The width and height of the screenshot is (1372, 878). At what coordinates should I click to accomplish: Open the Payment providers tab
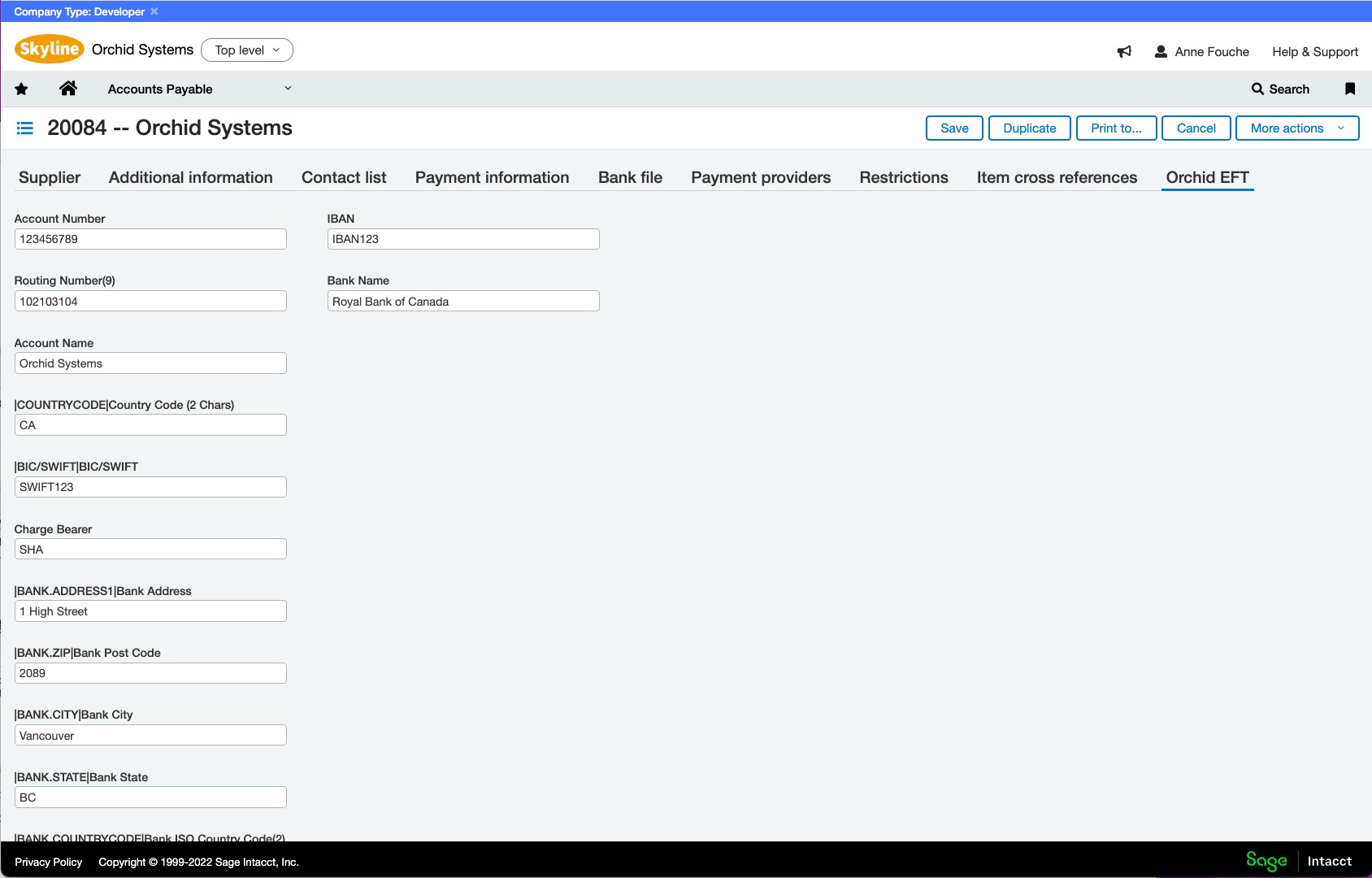coord(761,177)
